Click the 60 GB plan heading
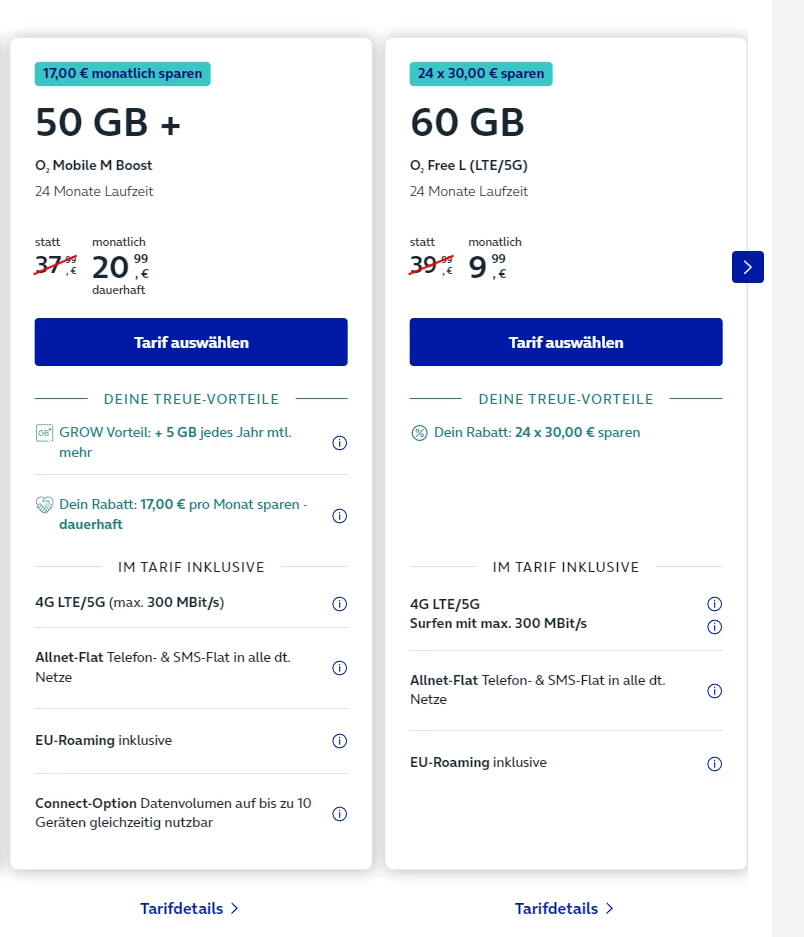The image size is (804, 937). point(467,122)
